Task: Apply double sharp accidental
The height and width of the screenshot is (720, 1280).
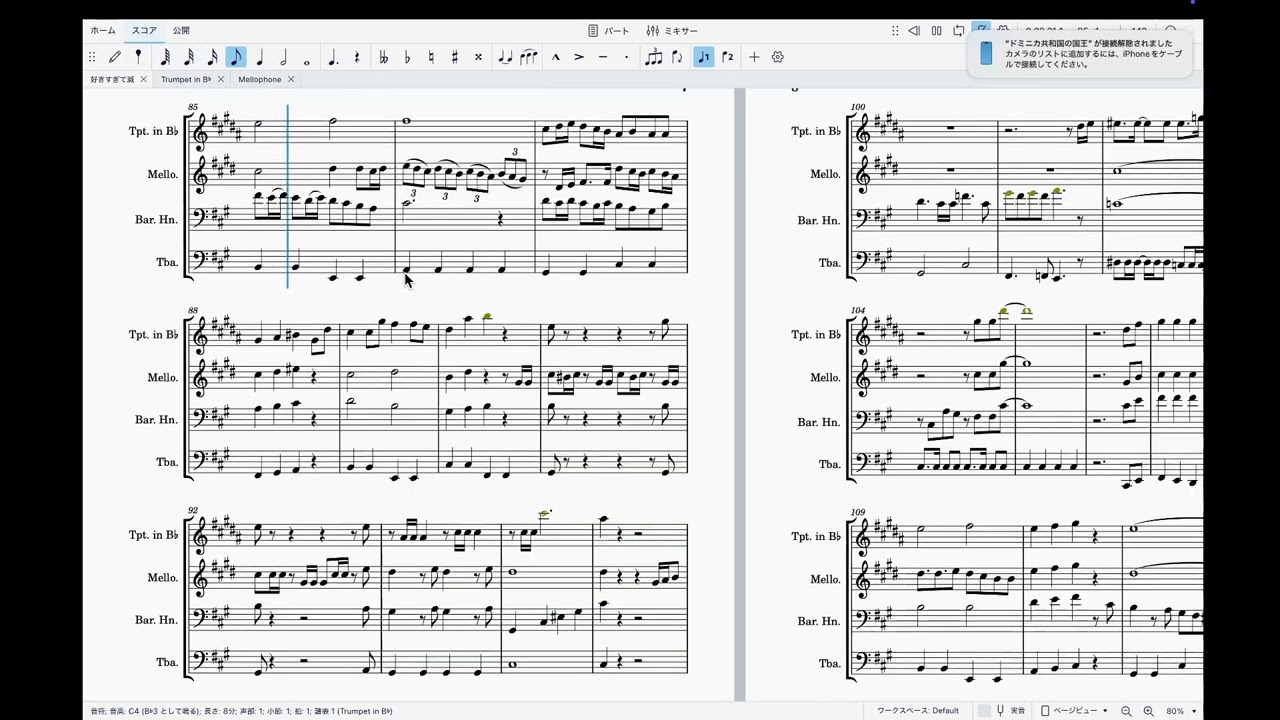Action: pyautogui.click(x=478, y=57)
